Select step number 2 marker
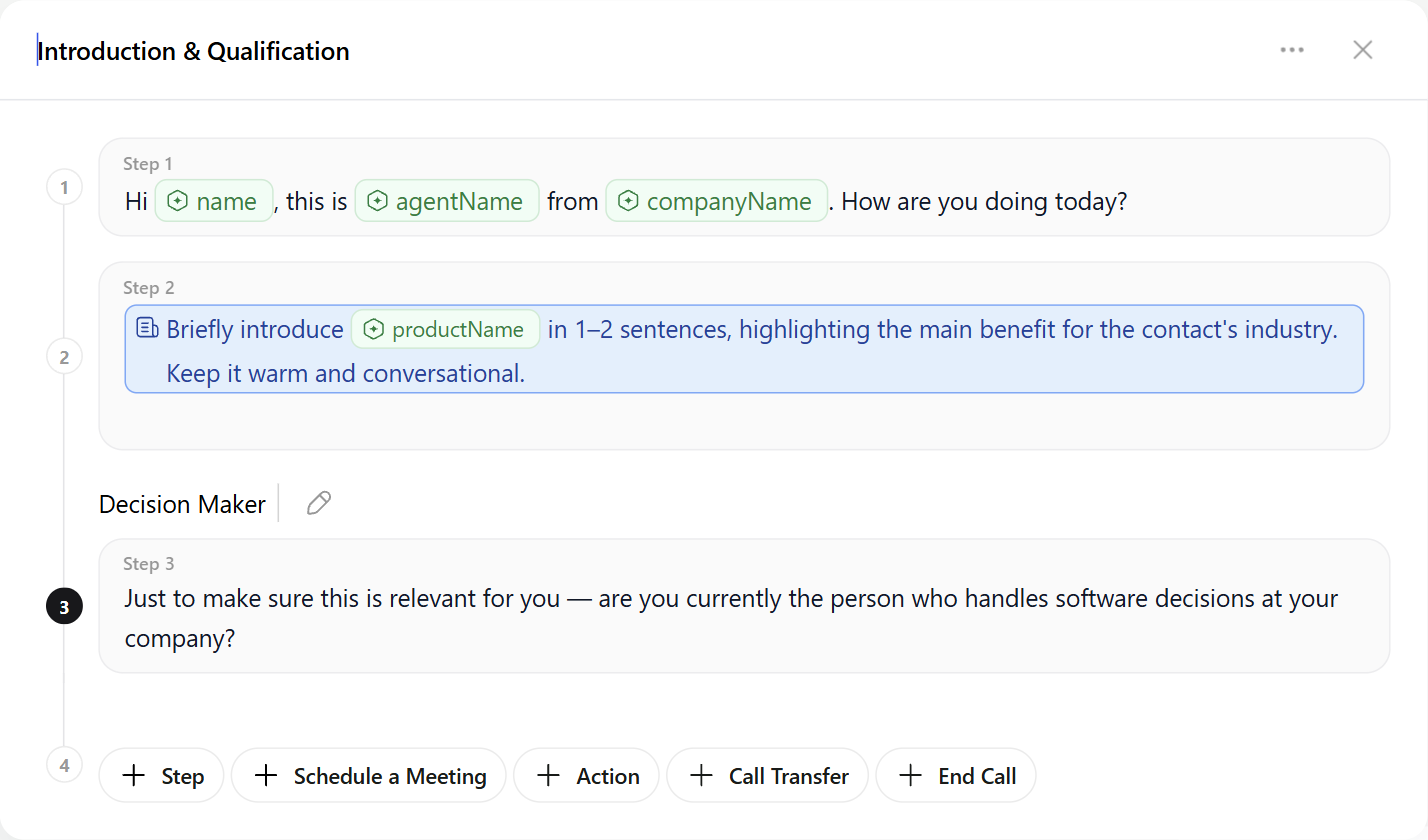Viewport: 1428px width, 840px height. coord(64,357)
